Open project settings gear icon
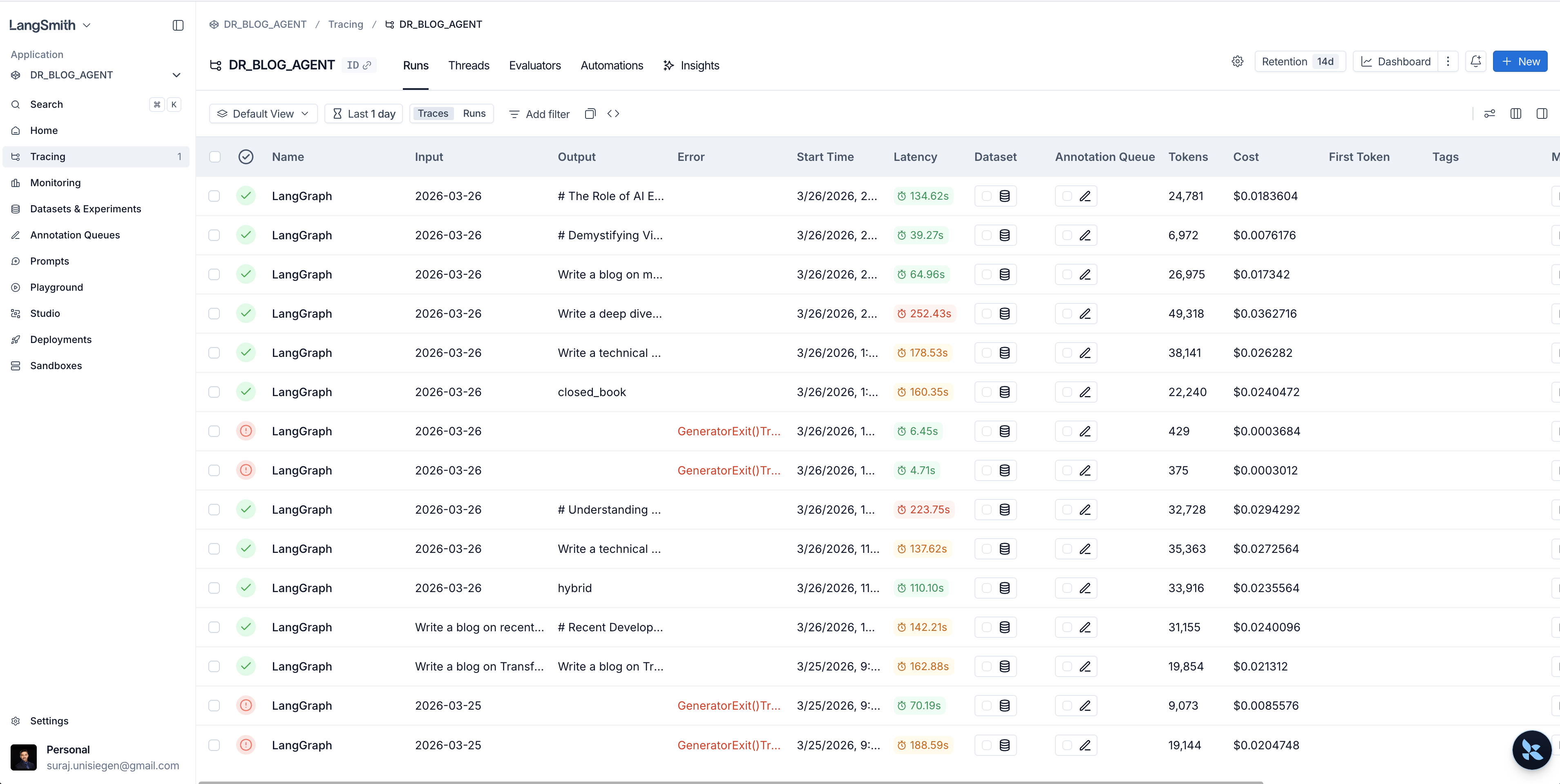Viewport: 1560px width, 784px height. [x=1237, y=61]
